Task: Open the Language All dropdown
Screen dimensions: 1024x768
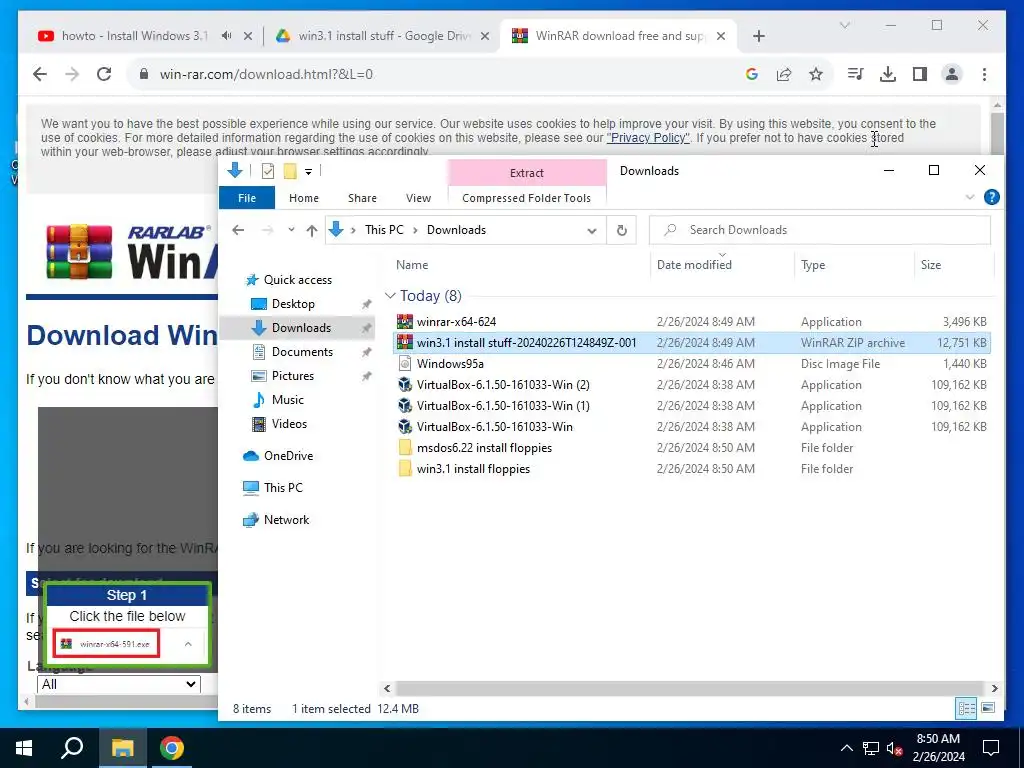Action: (118, 684)
